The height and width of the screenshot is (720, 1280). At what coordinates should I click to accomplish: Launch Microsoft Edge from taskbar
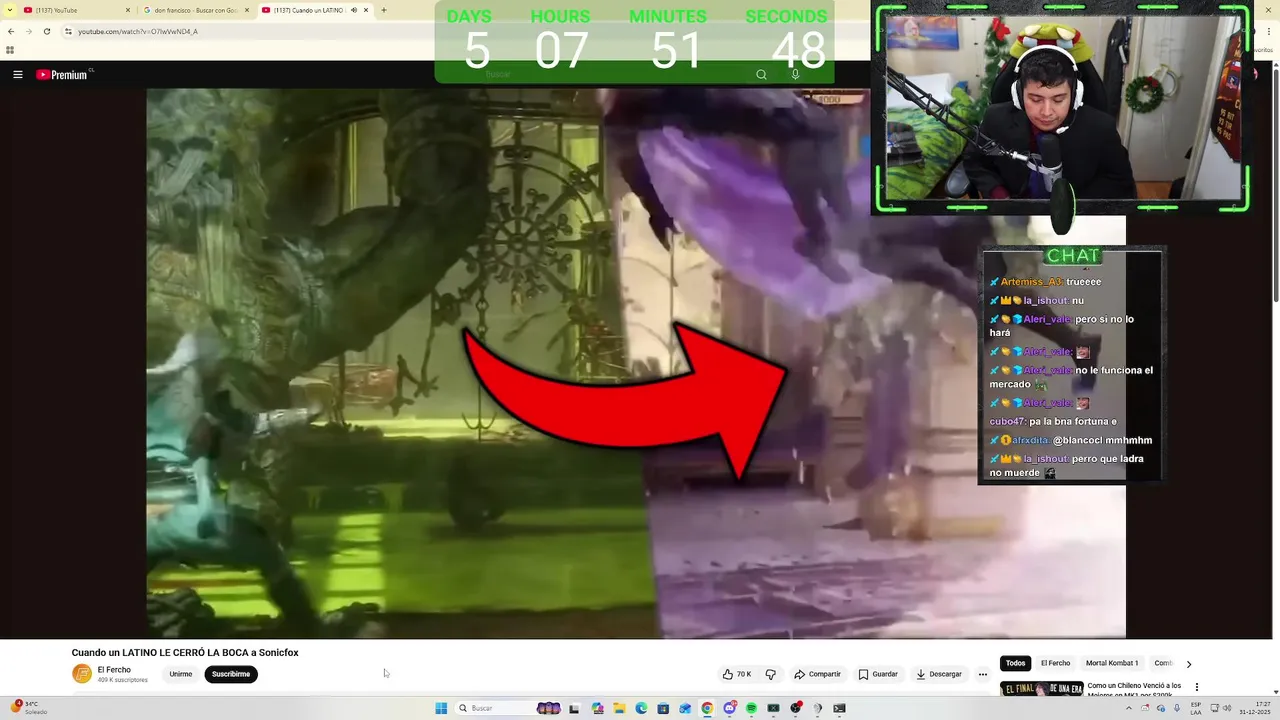coord(641,708)
